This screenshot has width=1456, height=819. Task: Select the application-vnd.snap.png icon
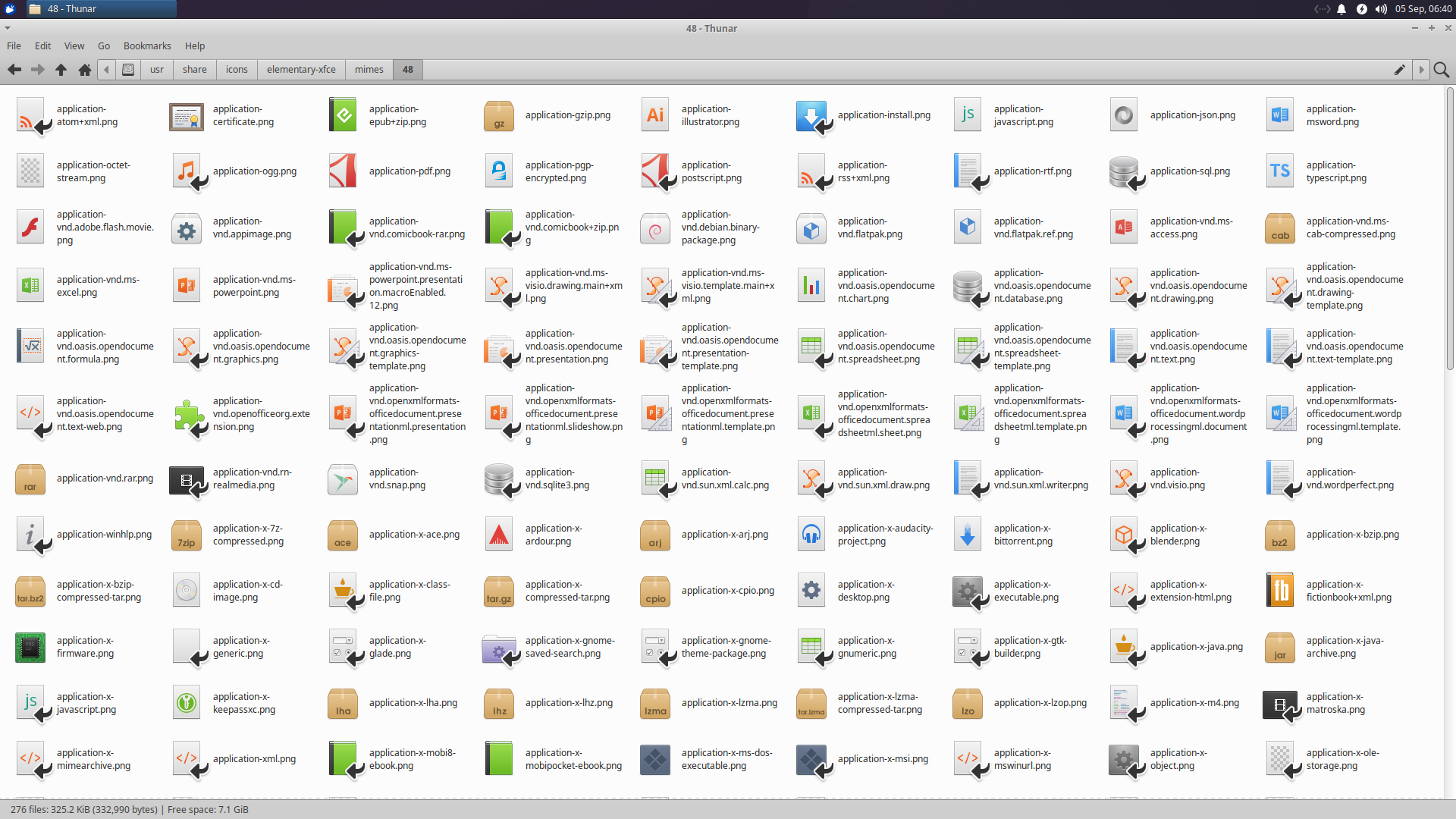(343, 479)
